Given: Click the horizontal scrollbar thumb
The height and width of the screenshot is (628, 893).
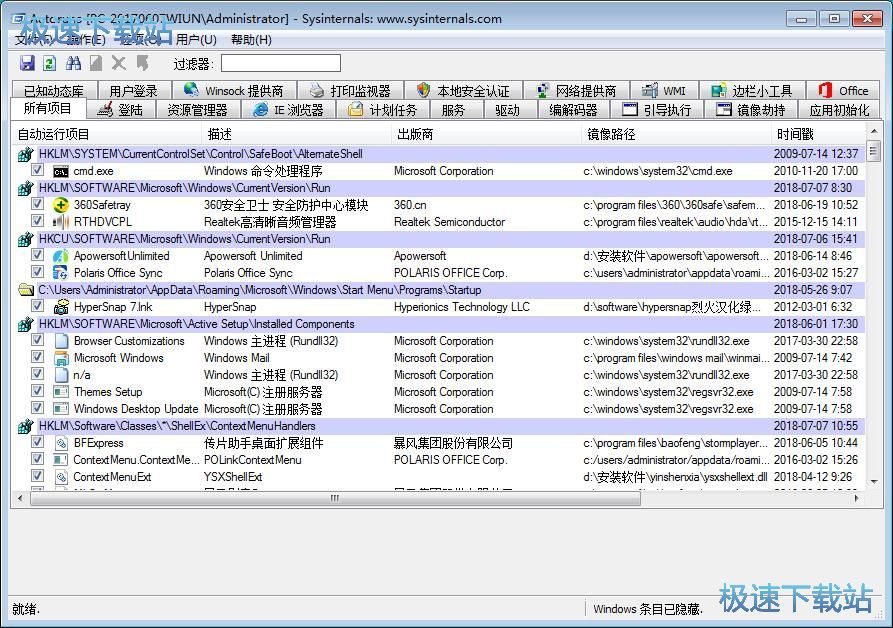Looking at the screenshot, I should click(330, 497).
